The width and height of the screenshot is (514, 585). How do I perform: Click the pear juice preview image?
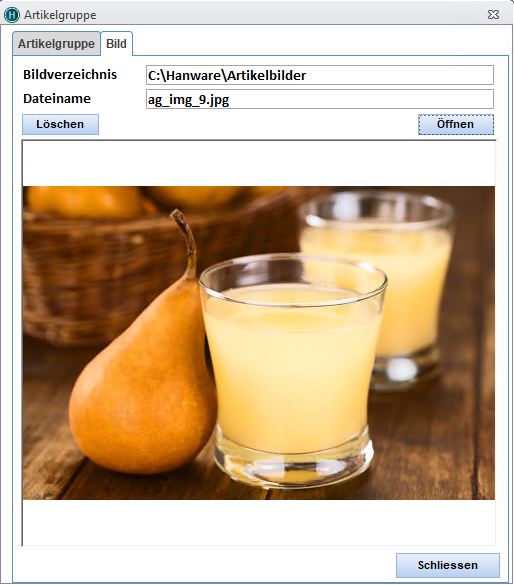pos(258,343)
